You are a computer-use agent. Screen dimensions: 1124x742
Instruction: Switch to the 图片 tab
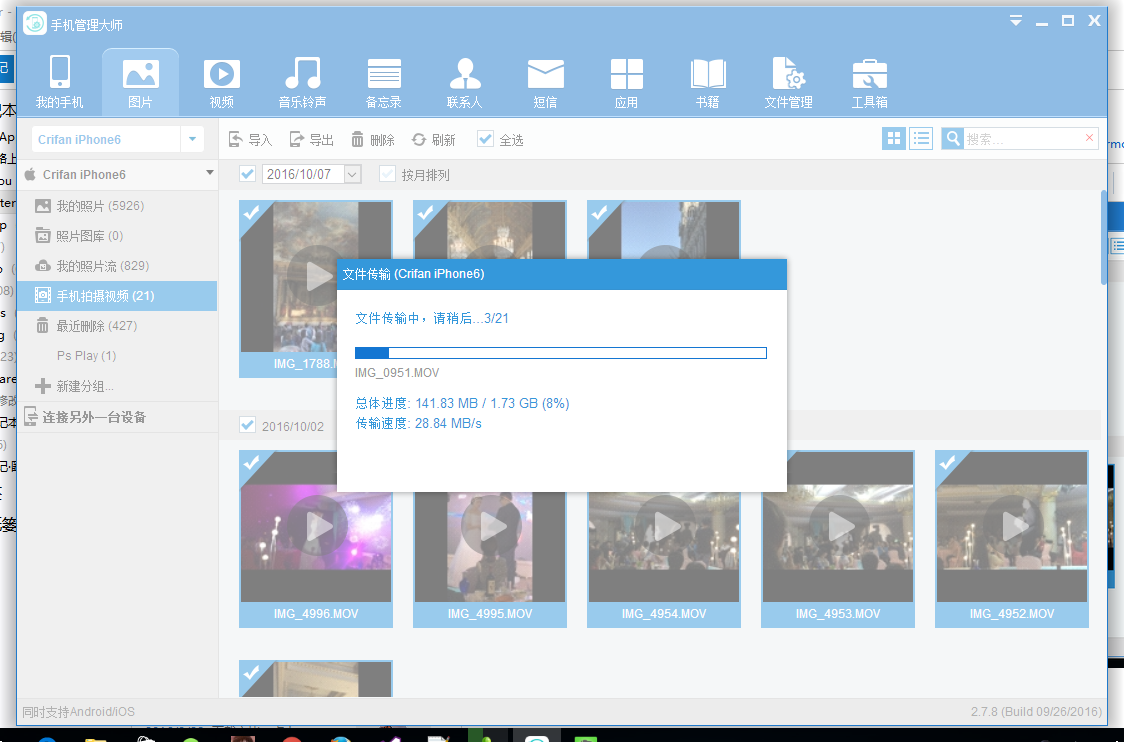140,82
